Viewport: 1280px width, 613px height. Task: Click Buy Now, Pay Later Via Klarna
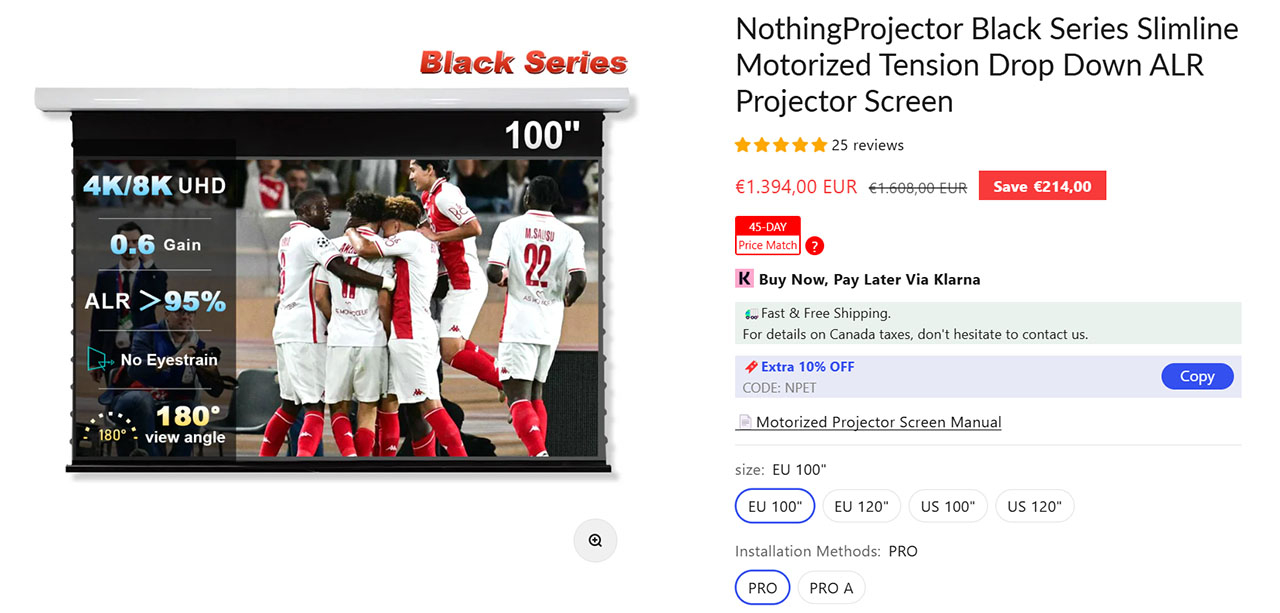point(869,279)
